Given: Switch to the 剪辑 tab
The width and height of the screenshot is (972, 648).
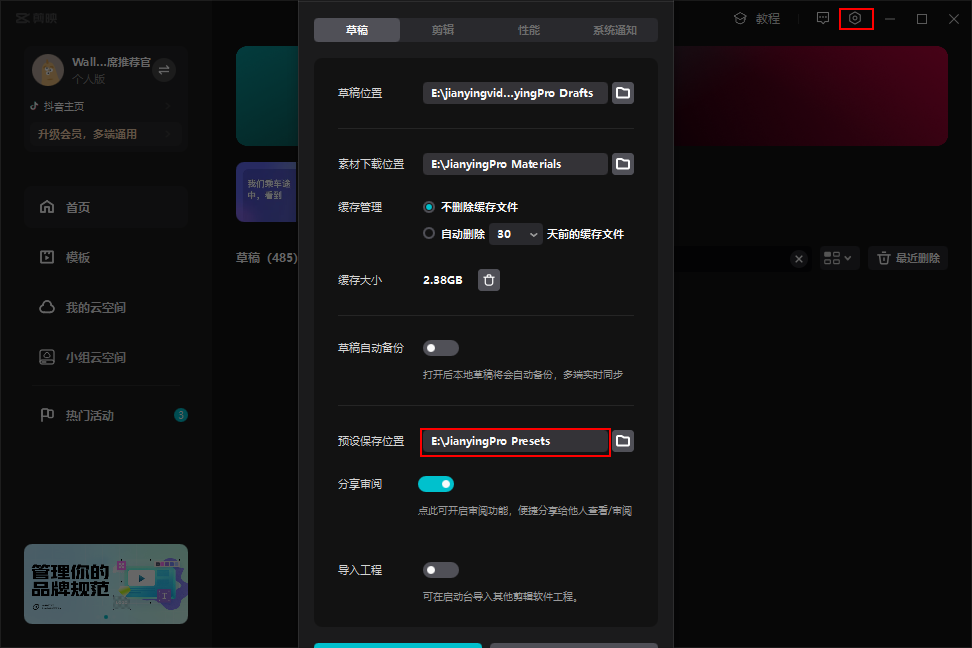Looking at the screenshot, I should (x=443, y=30).
